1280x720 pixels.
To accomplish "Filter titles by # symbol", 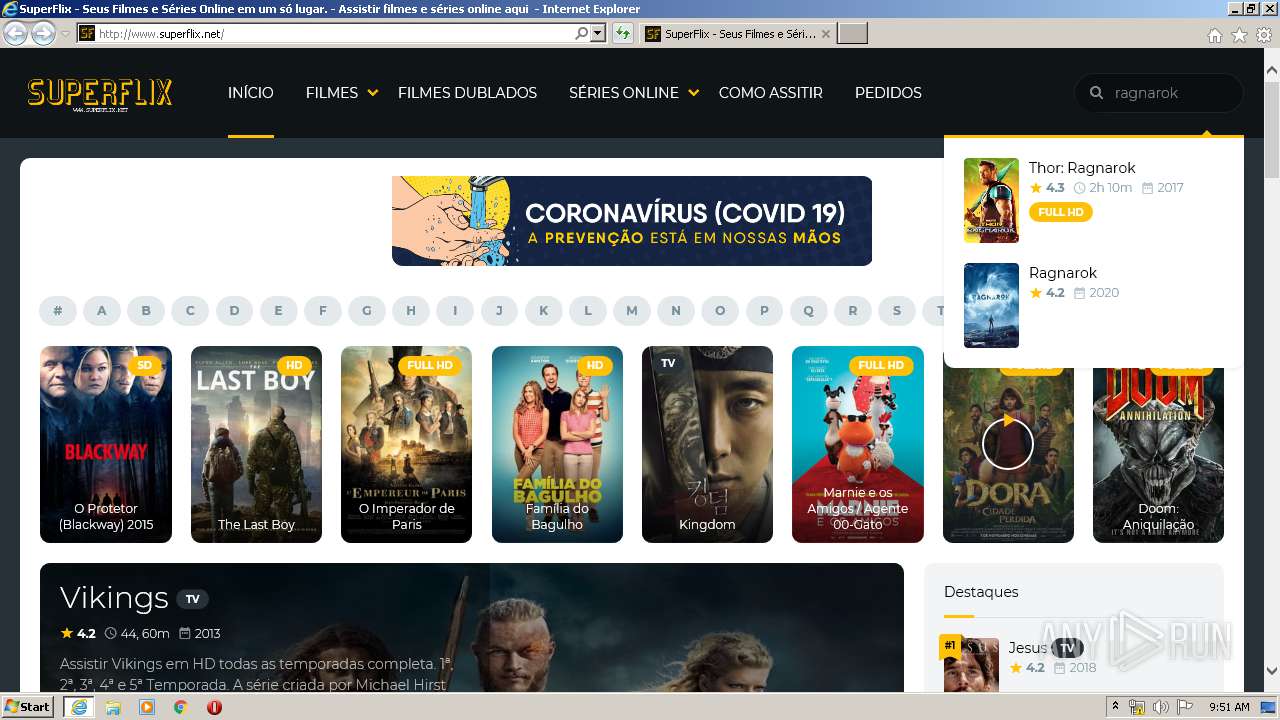I will coord(58,311).
